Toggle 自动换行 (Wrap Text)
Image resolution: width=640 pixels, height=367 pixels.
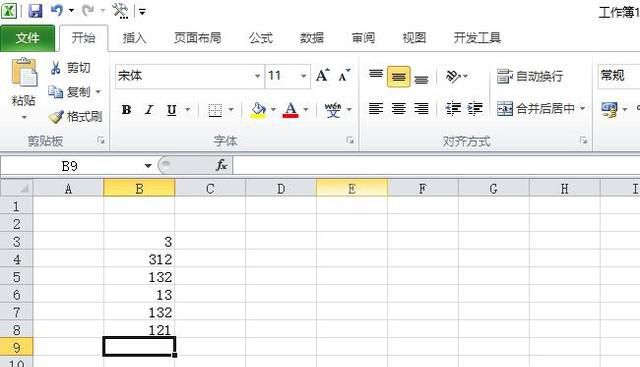[x=530, y=76]
